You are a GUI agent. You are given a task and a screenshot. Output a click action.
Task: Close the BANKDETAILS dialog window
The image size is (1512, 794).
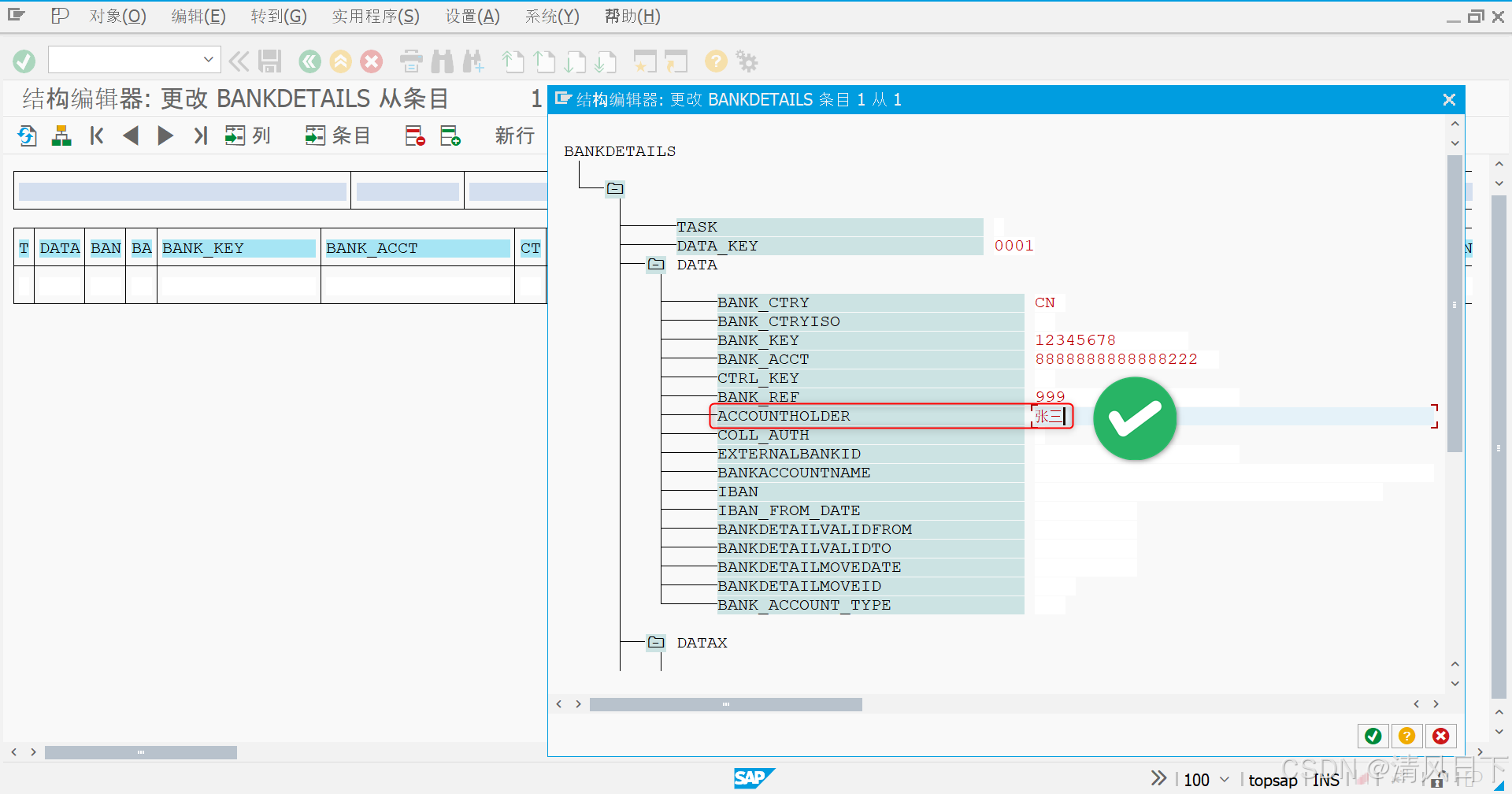tap(1449, 99)
